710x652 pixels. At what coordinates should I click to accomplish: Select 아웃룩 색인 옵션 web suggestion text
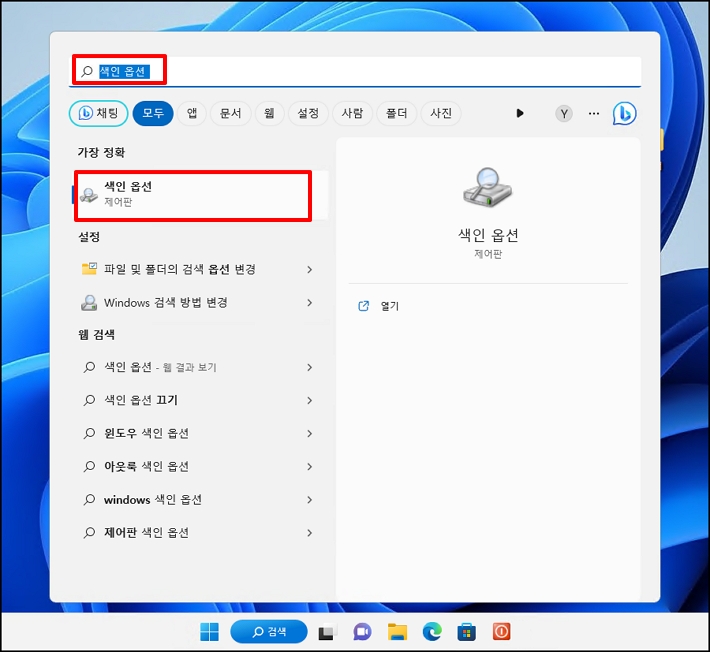coord(146,466)
